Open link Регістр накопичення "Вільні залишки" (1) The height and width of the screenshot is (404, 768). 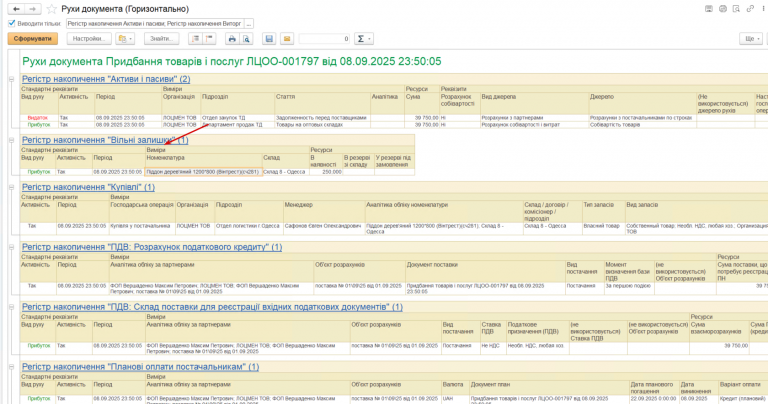pyautogui.click(x=105, y=140)
